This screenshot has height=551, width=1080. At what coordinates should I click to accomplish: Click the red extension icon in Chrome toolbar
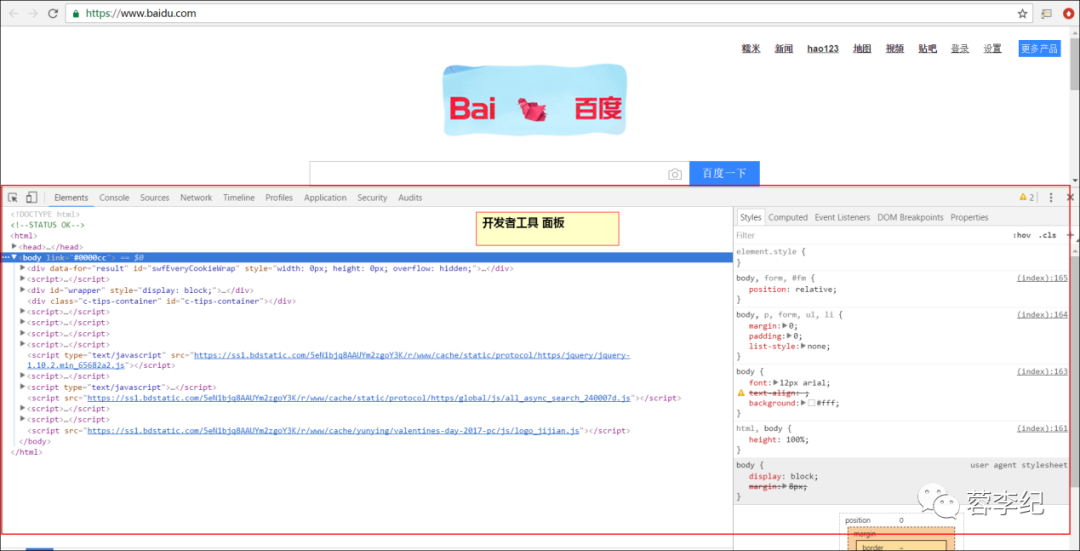[1068, 13]
